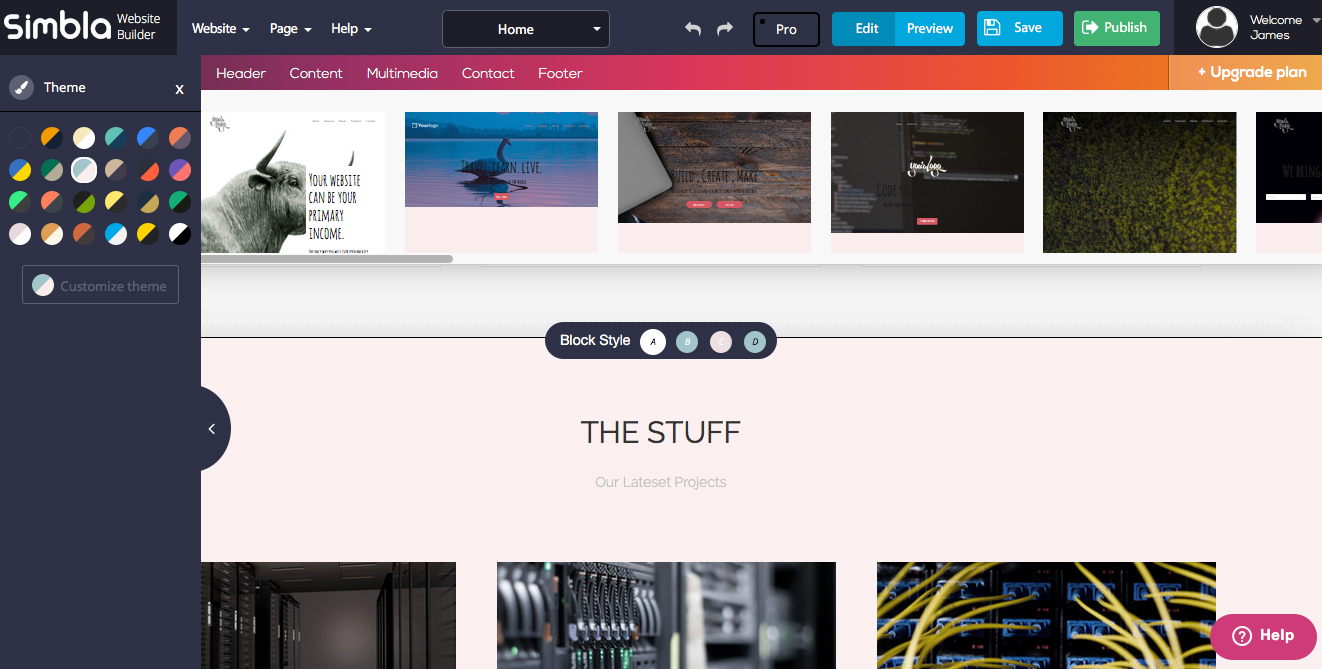Open the Website menu
The image size is (1322, 669).
[220, 28]
